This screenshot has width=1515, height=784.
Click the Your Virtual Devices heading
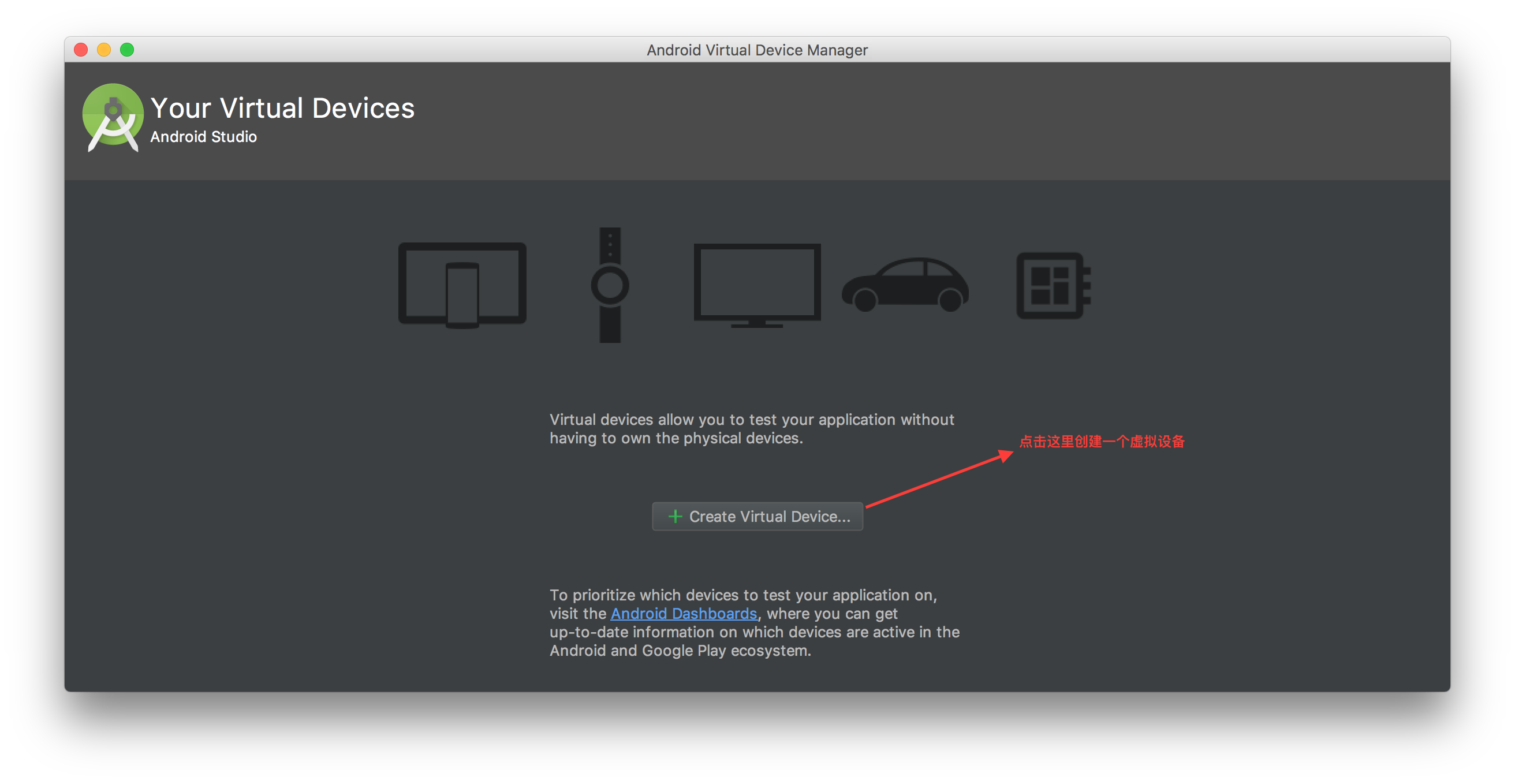click(x=282, y=108)
